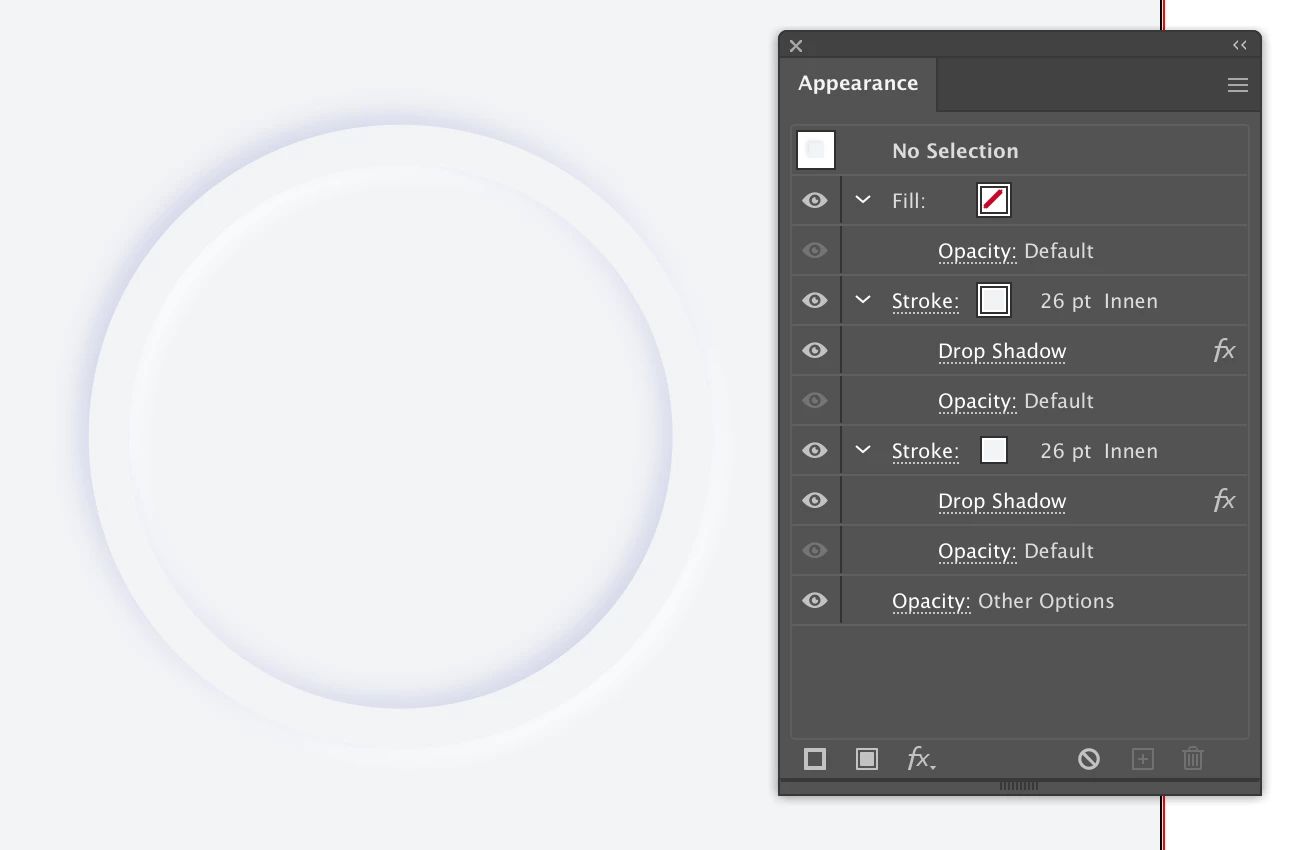Click Opacity link under first Stroke's Drop Shadow

pos(977,401)
